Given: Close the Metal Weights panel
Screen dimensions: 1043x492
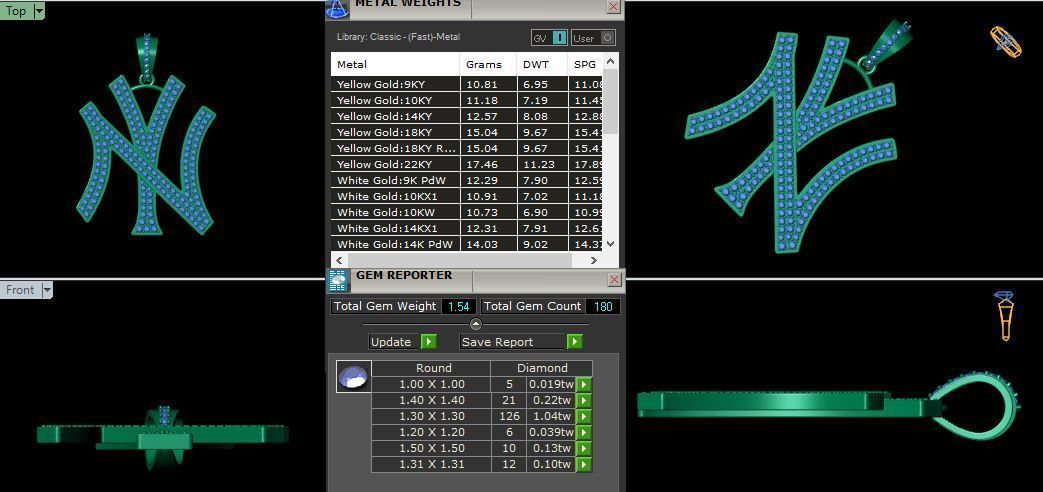Looking at the screenshot, I should [x=613, y=7].
